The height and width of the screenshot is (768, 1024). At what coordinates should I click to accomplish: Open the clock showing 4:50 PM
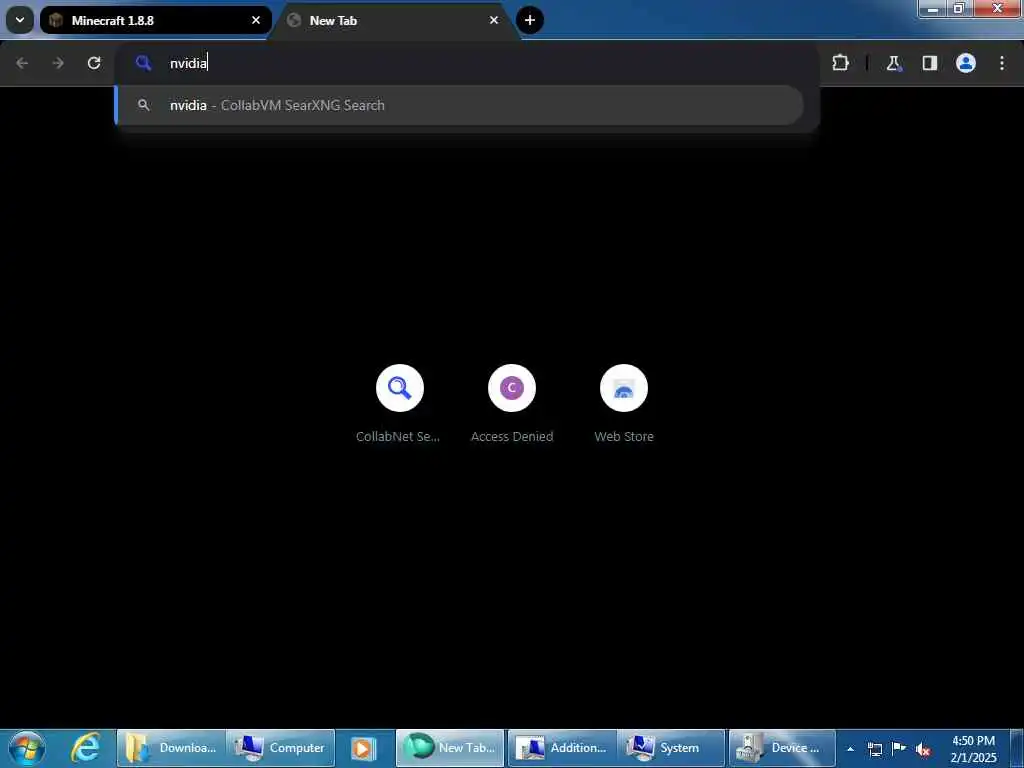point(973,749)
